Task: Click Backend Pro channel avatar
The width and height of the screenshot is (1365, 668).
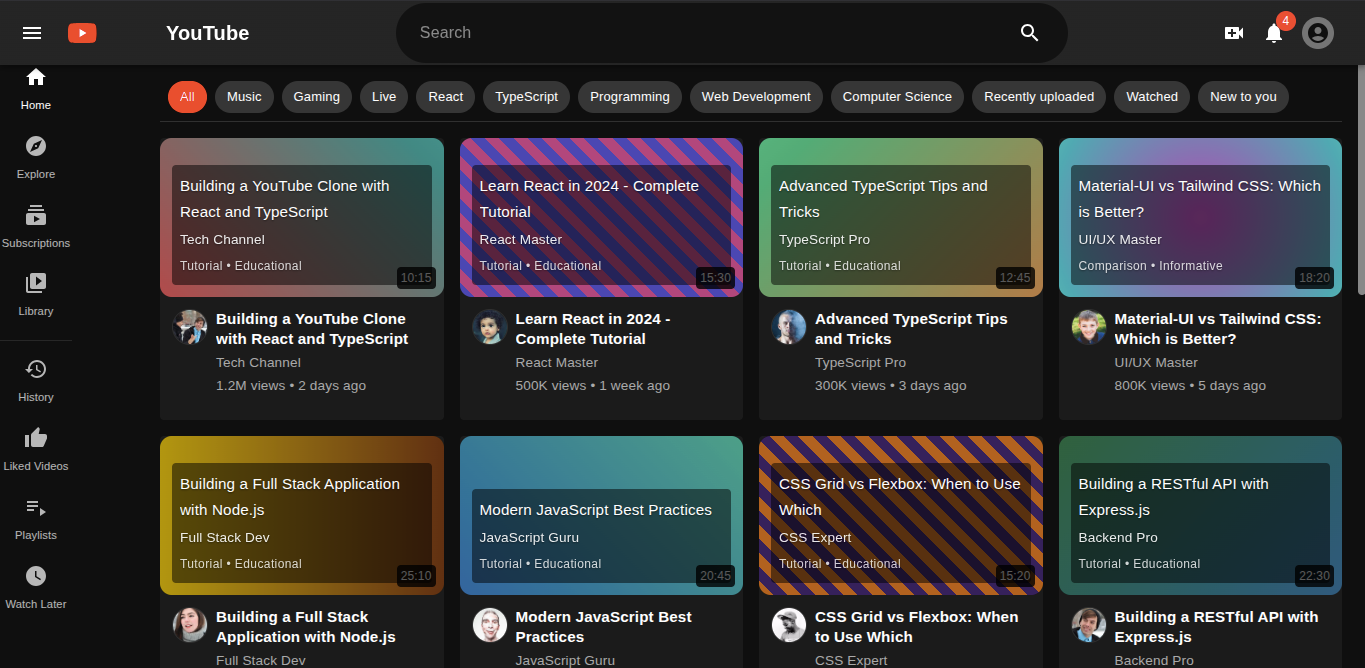Action: tap(1089, 625)
